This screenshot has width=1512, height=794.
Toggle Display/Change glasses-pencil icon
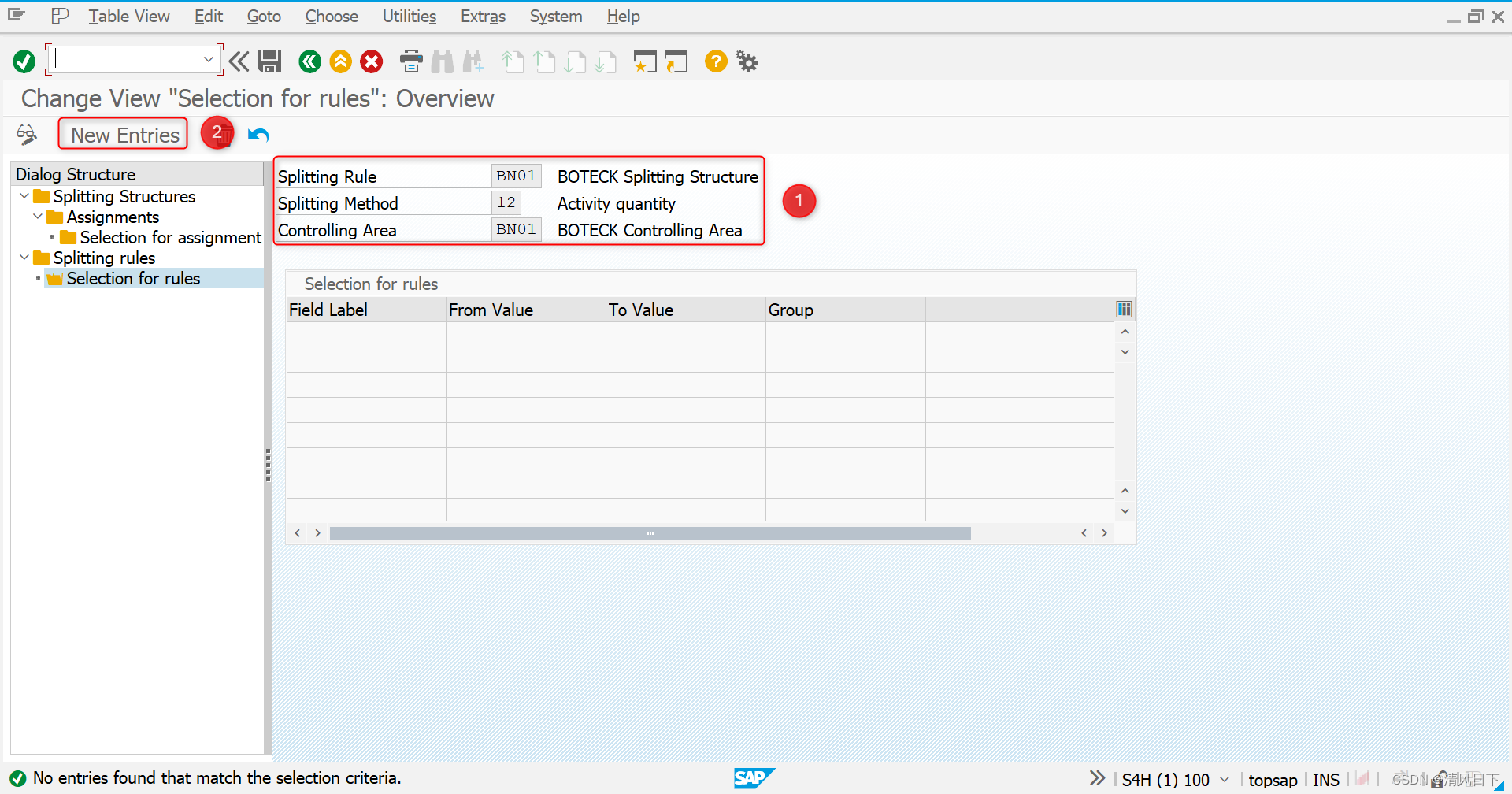coord(27,135)
